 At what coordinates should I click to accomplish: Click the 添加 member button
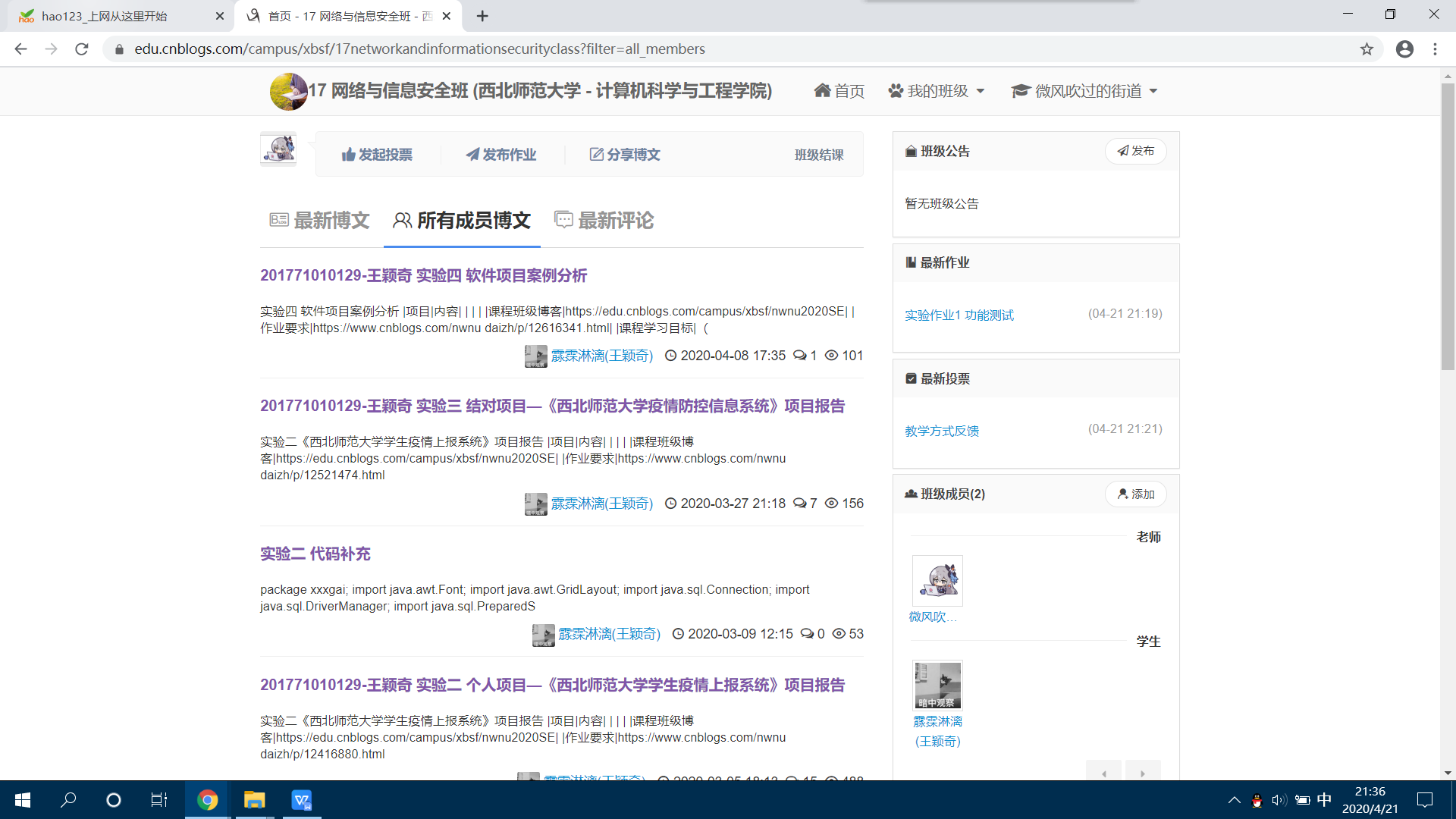click(1135, 494)
